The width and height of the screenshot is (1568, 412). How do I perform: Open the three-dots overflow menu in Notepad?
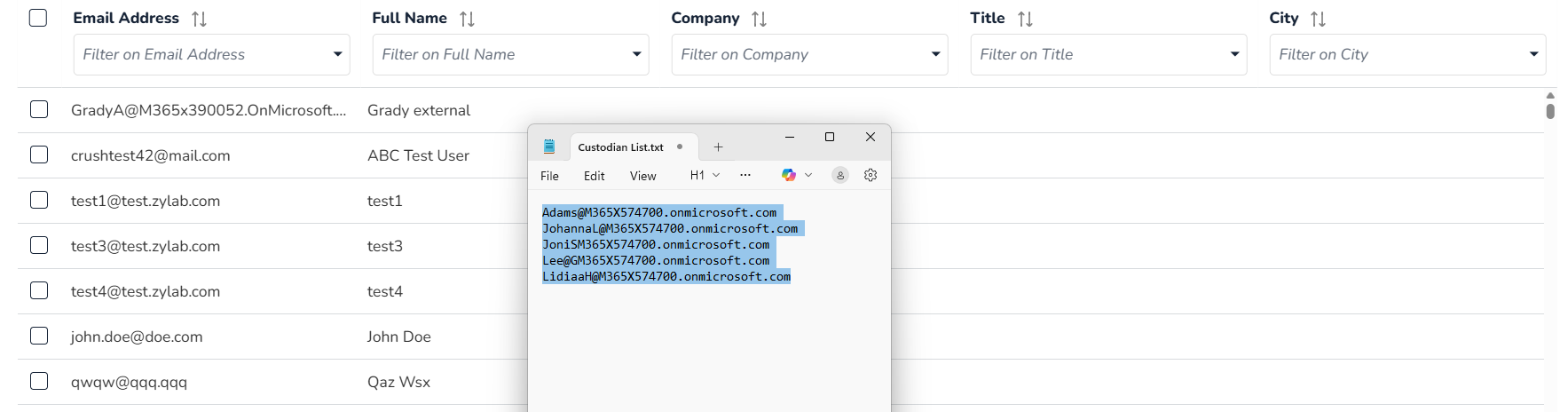point(745,175)
